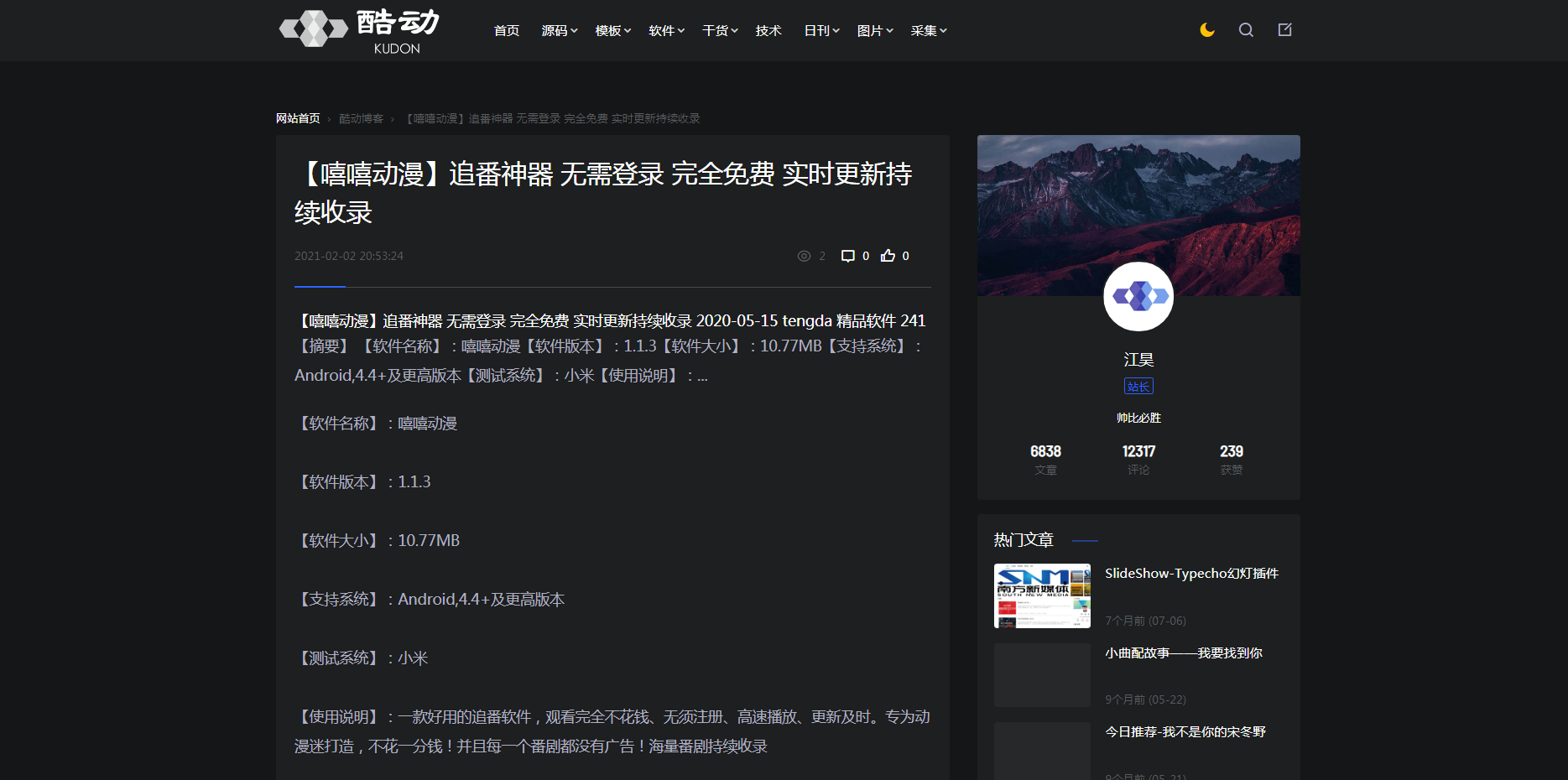Click the 【软件大小】:10.77MB line
Image resolution: width=1568 pixels, height=780 pixels.
pos(378,541)
